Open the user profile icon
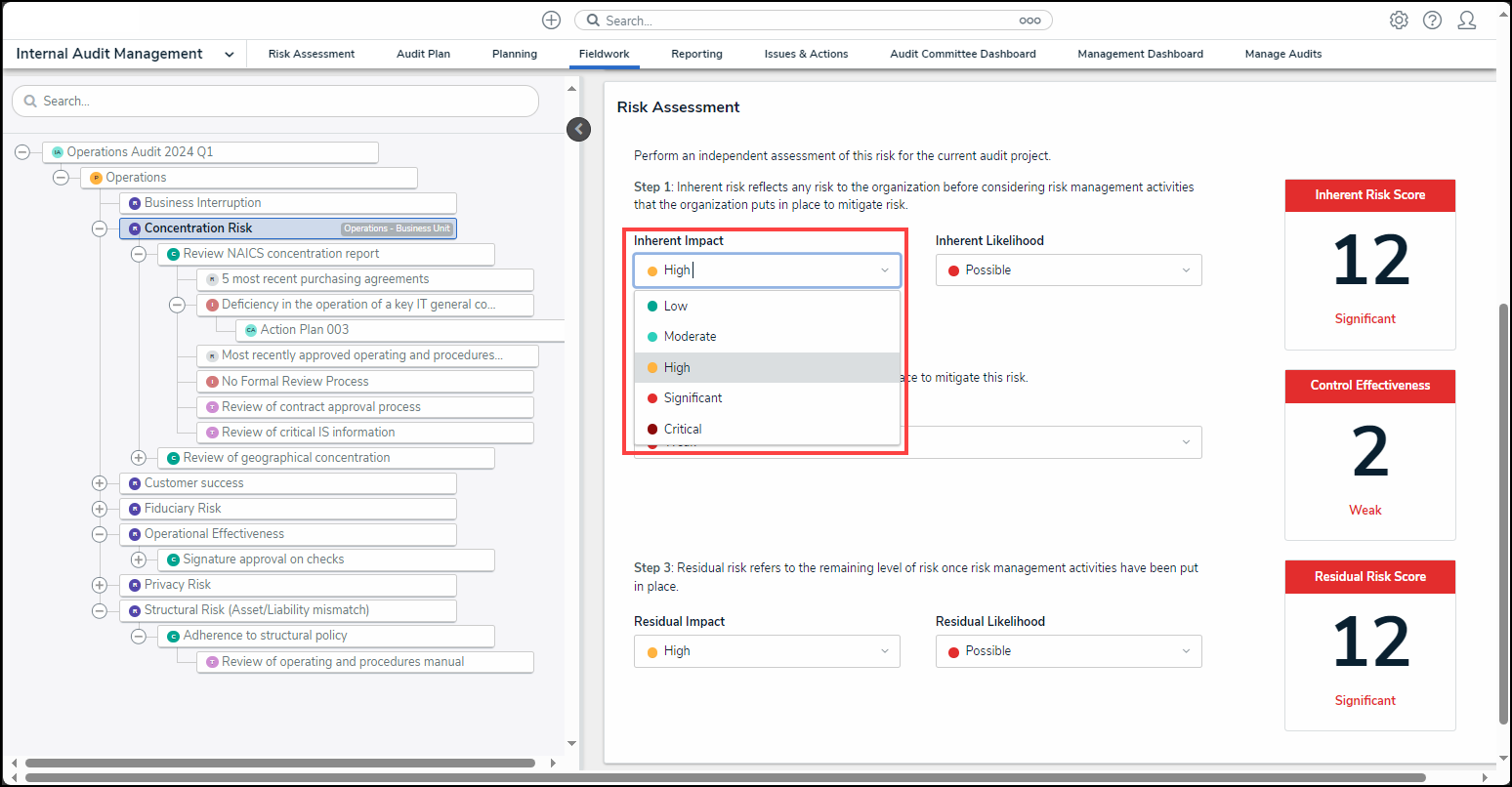This screenshot has height=787, width=1512. [1466, 21]
